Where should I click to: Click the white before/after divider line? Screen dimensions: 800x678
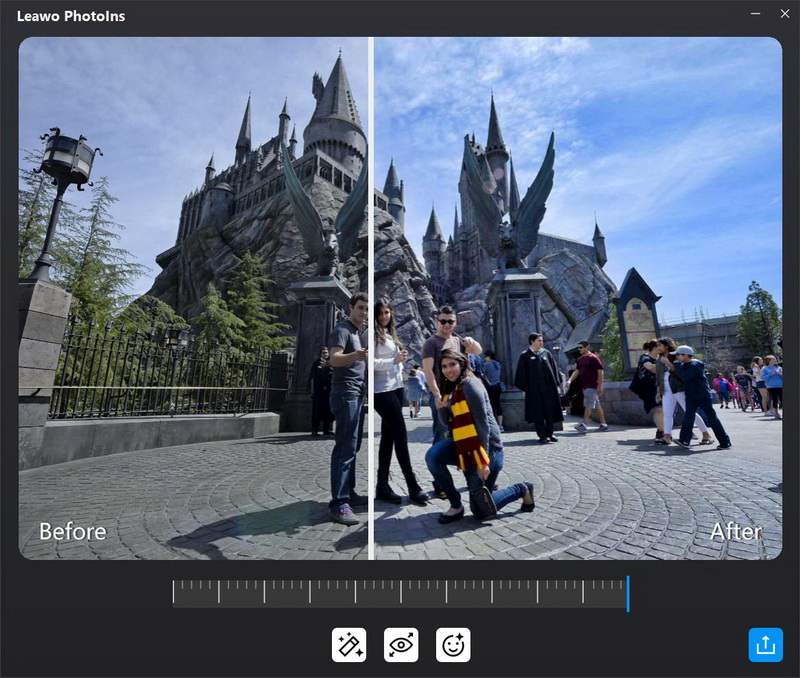pos(371,300)
